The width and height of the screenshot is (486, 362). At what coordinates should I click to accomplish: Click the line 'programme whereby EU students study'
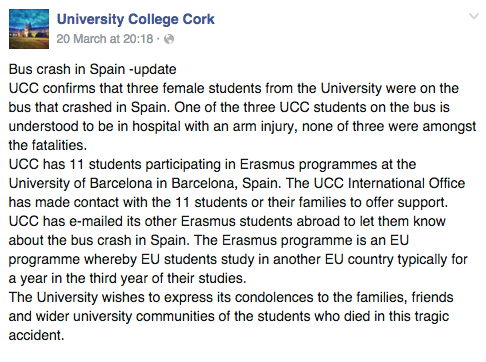(238, 260)
